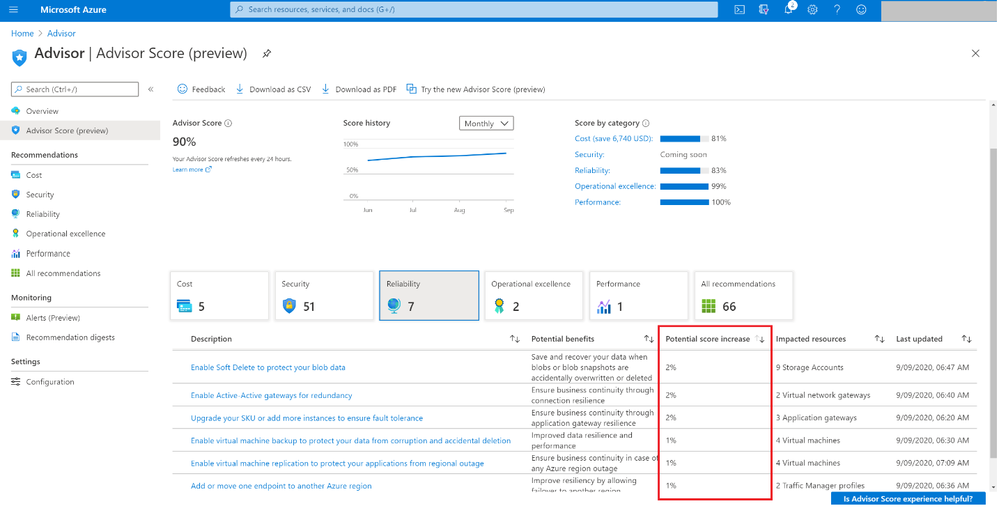Viewport: 999px width, 509px height.
Task: Open Configuration under Settings
Action: (50, 382)
